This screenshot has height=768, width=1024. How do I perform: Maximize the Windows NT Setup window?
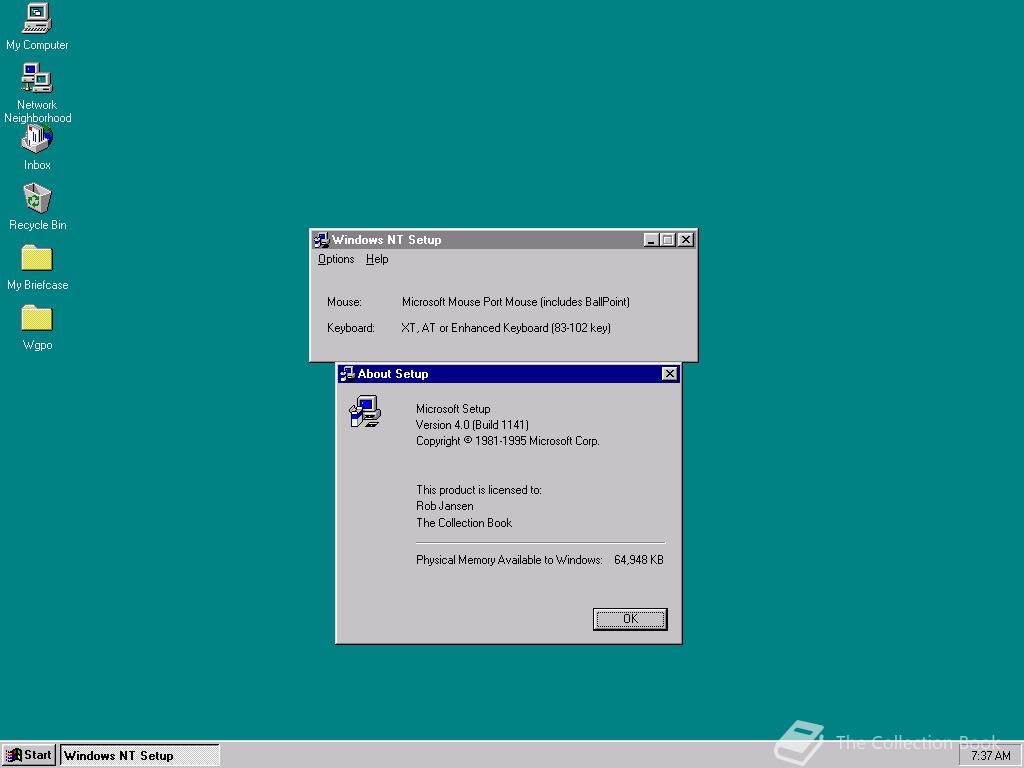667,240
